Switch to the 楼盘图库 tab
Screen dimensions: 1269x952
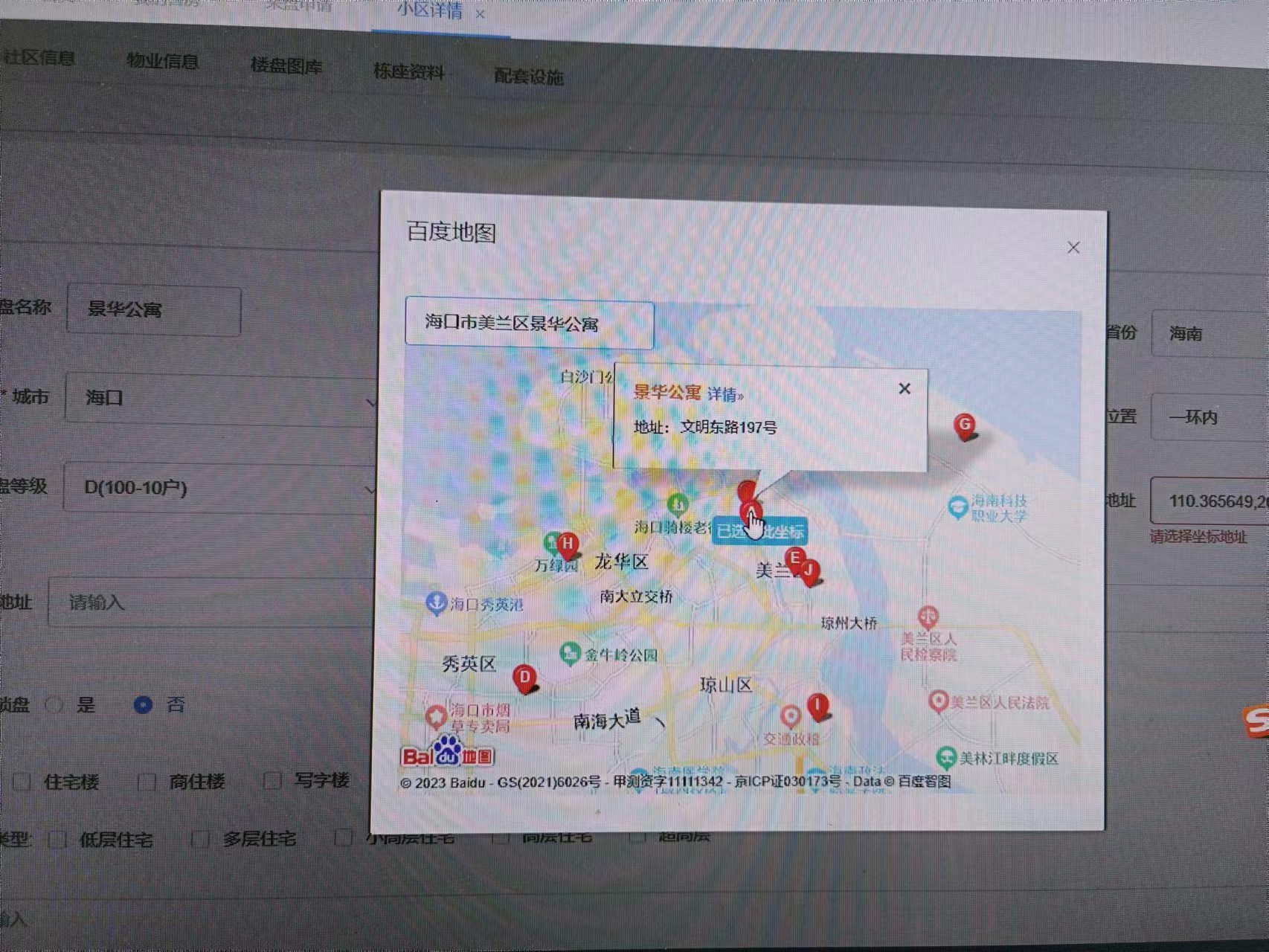[286, 66]
